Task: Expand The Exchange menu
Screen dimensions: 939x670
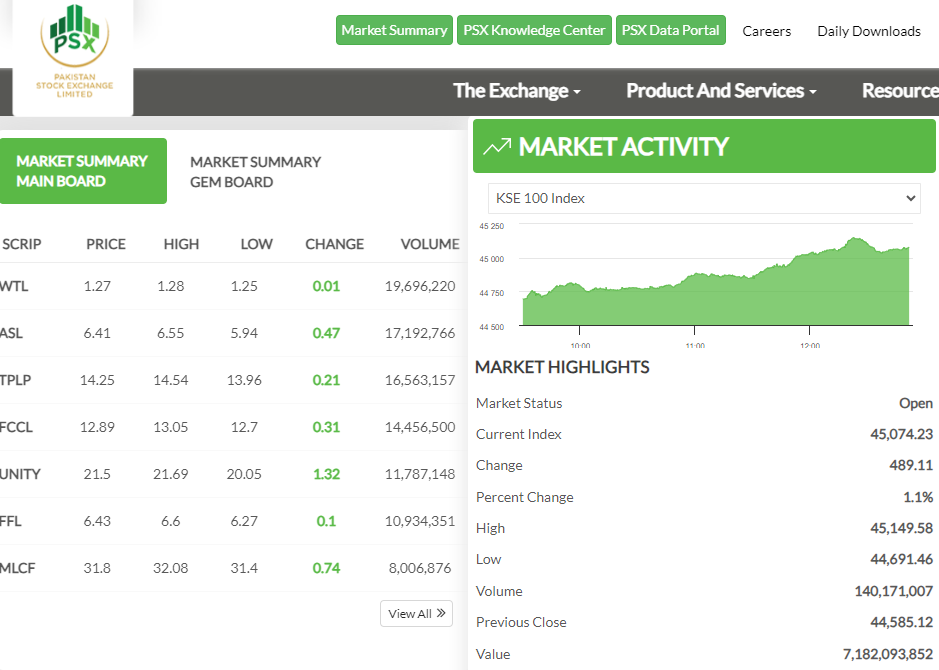Action: tap(516, 91)
